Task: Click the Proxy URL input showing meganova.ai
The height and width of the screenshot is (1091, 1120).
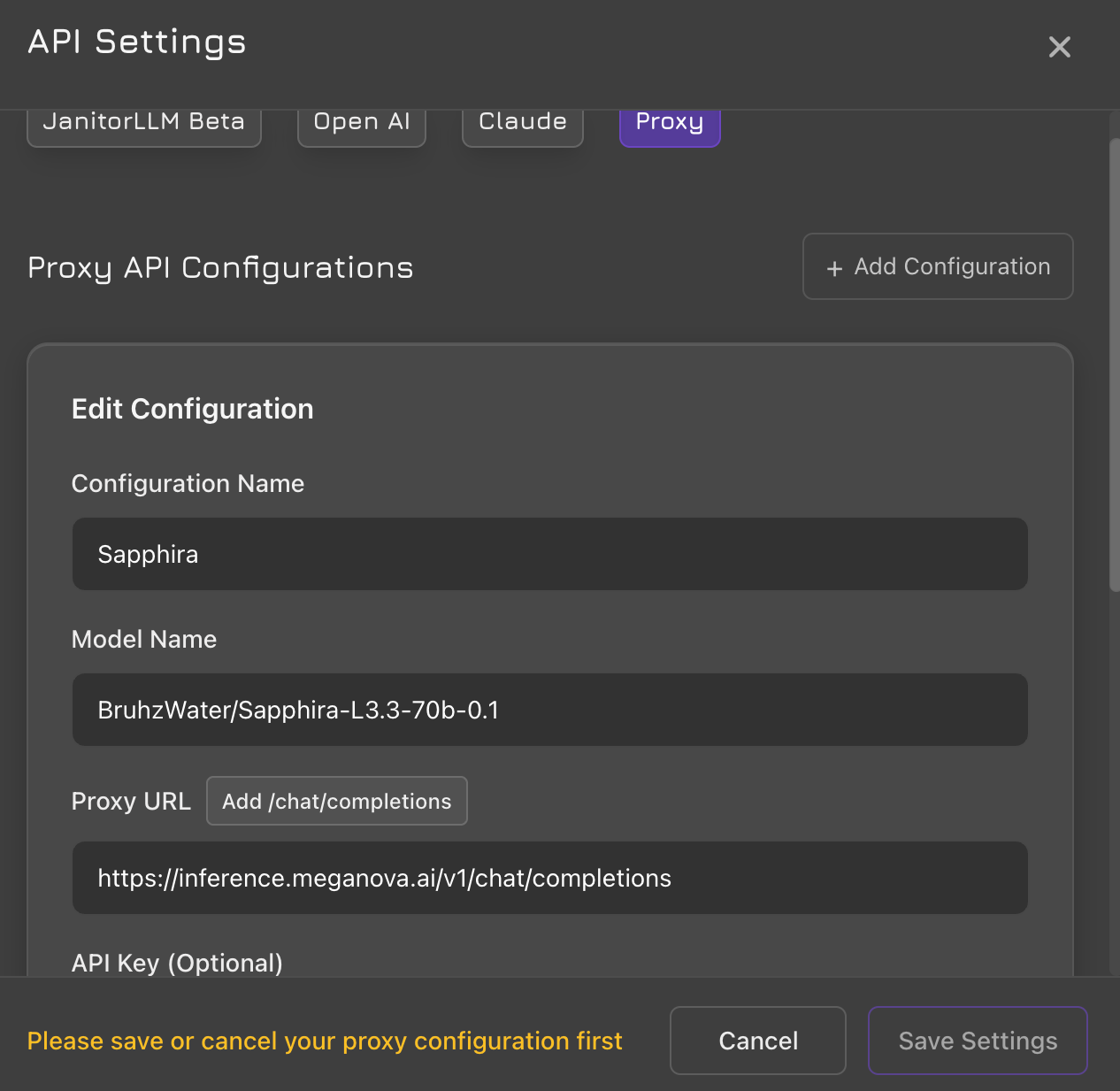Action: (549, 878)
